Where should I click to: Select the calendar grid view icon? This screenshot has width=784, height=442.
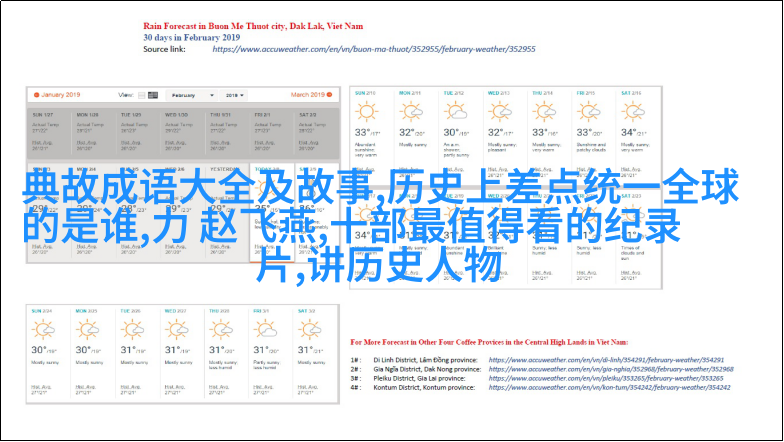tap(153, 95)
